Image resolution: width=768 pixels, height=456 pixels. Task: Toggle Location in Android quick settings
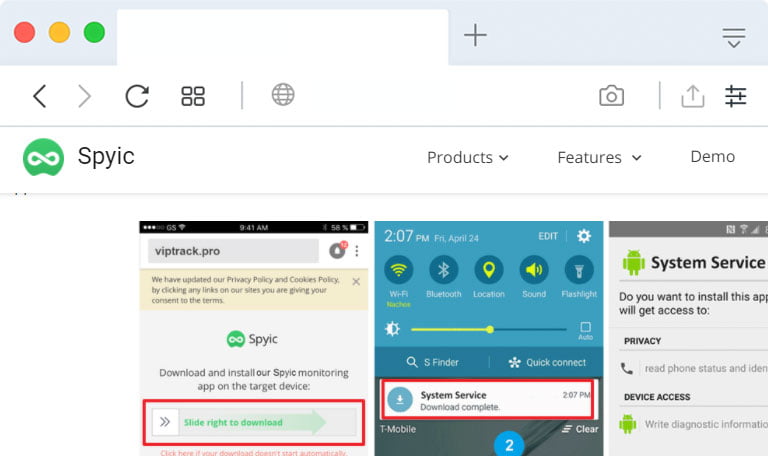[489, 270]
